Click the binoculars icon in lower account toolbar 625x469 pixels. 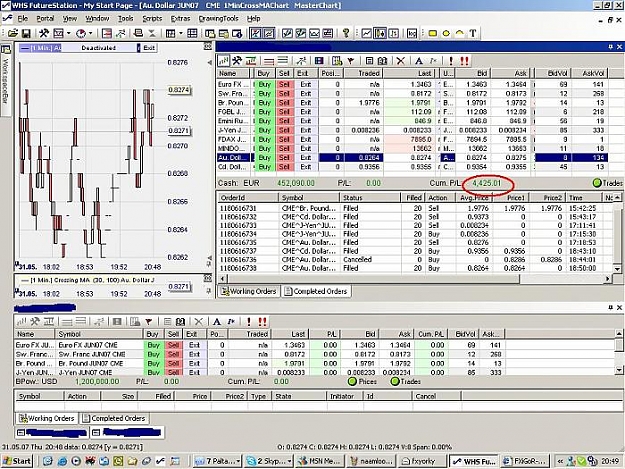tap(180, 322)
